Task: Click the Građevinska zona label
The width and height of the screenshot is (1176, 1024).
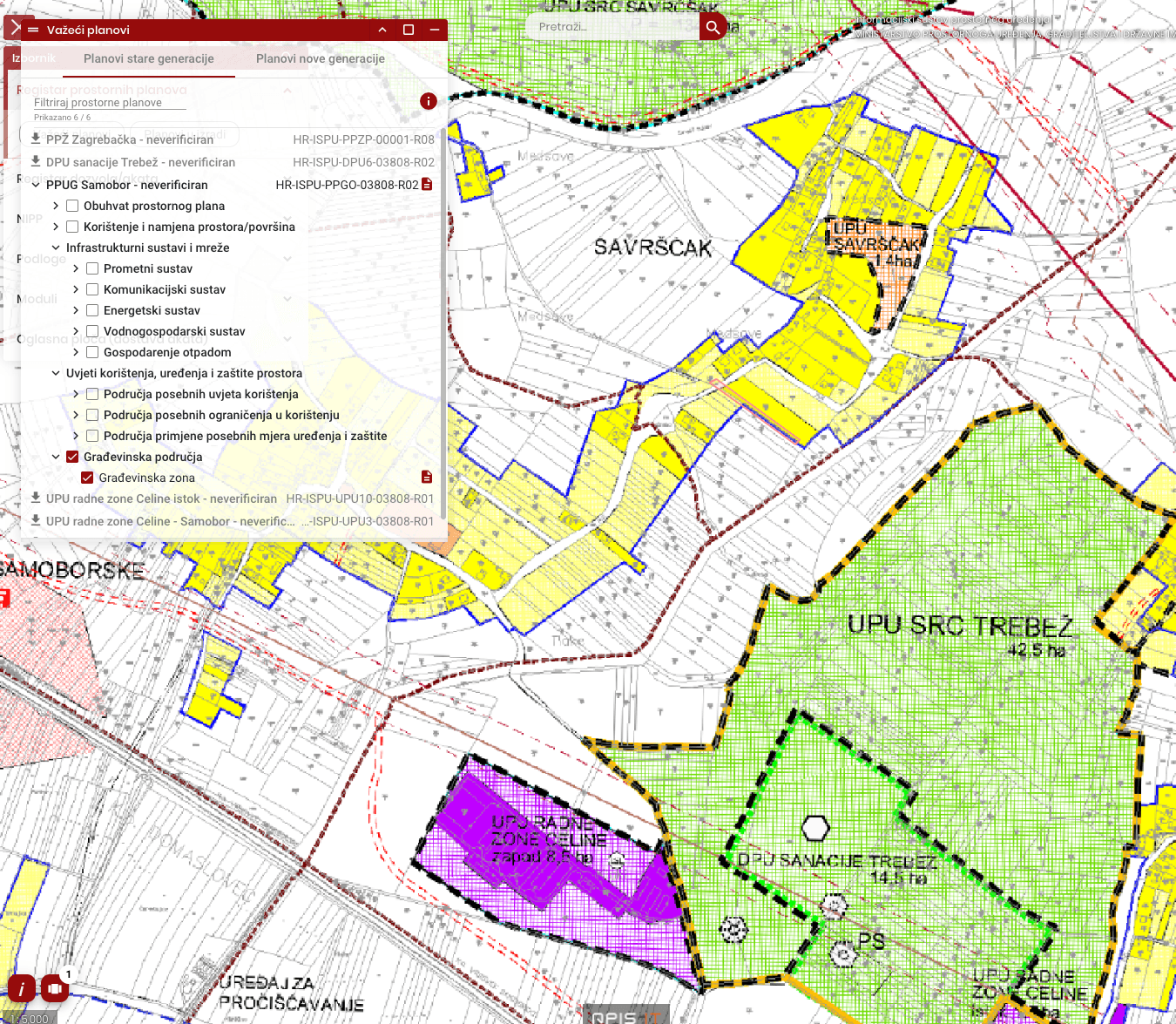Action: point(146,478)
